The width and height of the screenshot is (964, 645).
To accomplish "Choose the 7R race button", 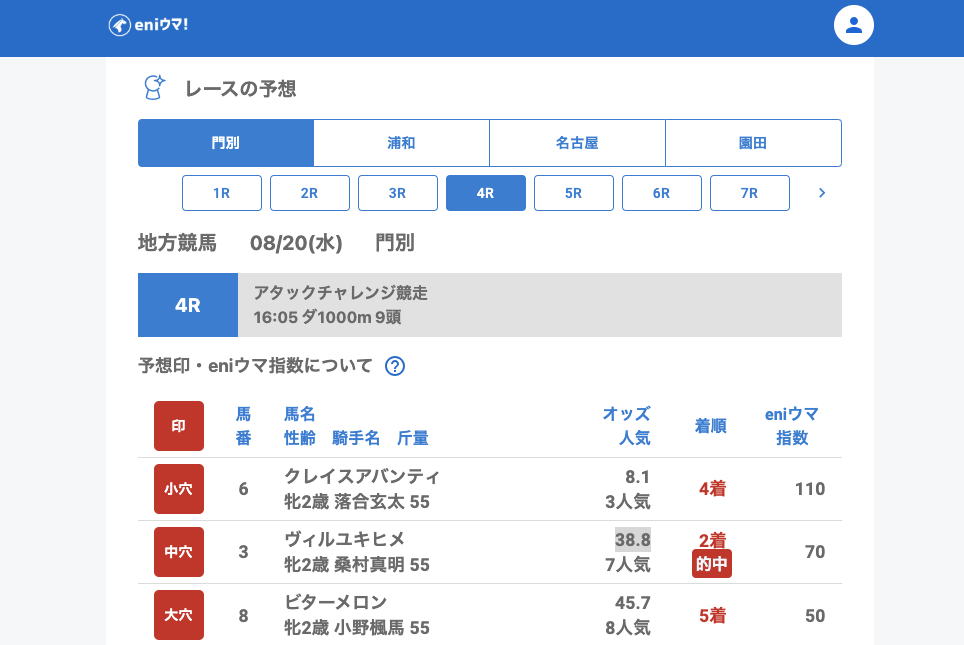I will 750,193.
